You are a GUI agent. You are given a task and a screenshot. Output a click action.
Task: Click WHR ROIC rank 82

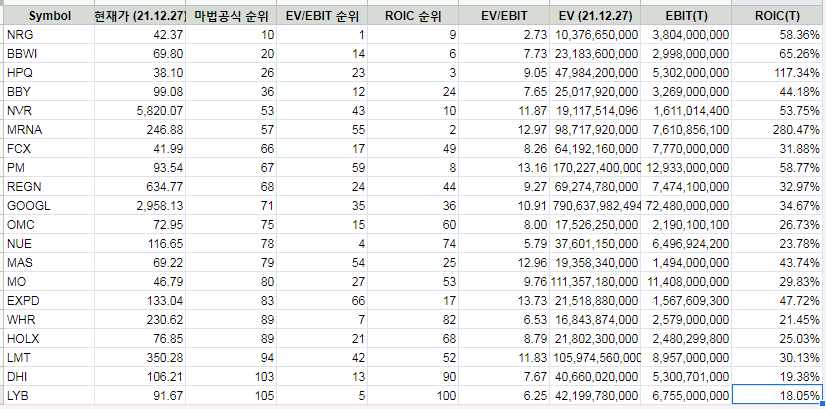413,319
